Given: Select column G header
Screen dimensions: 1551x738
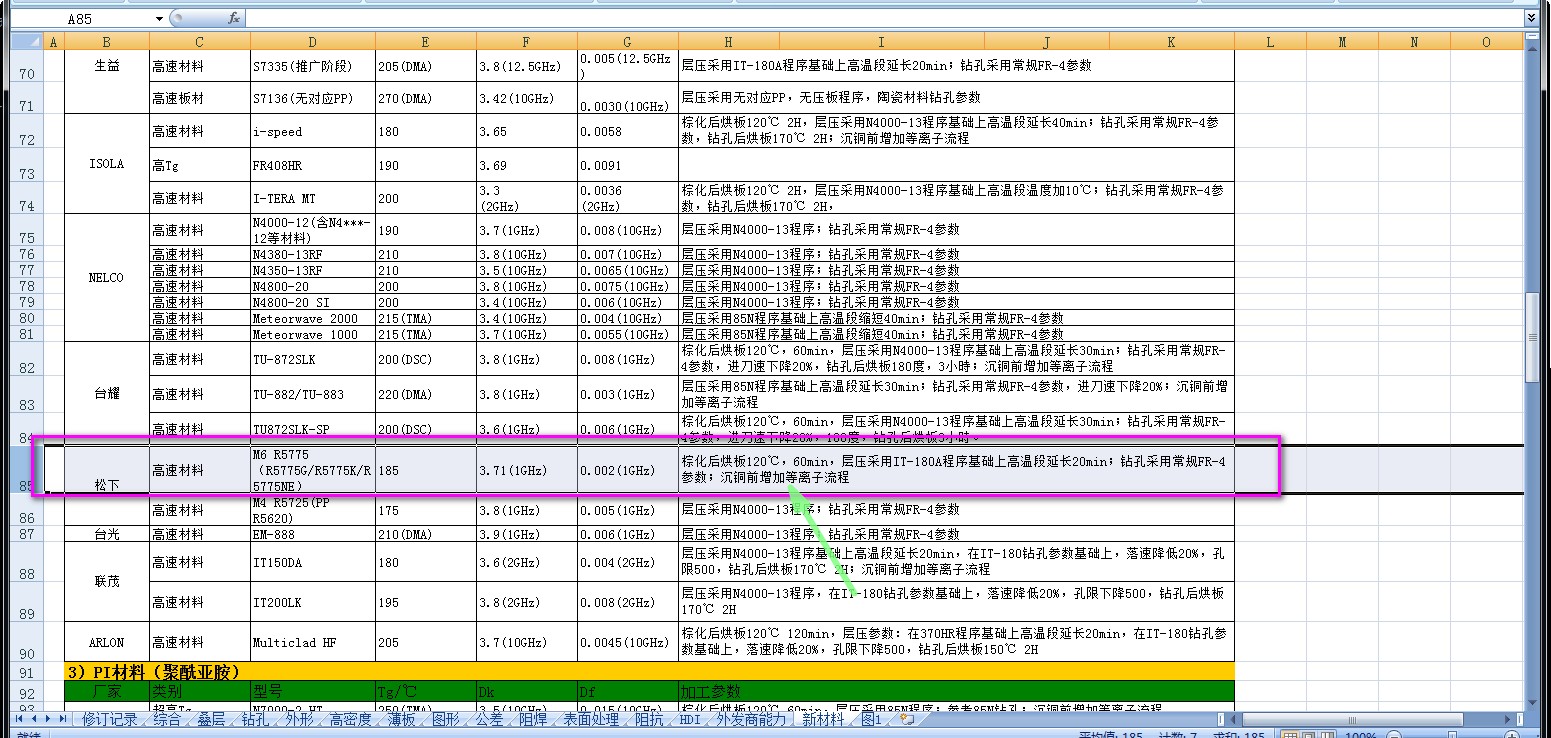Looking at the screenshot, I should click(x=627, y=41).
